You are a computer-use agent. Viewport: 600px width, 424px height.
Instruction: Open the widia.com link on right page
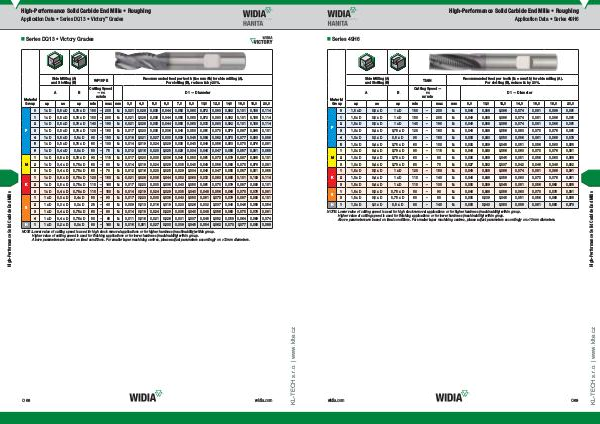pyautogui.click(x=336, y=400)
